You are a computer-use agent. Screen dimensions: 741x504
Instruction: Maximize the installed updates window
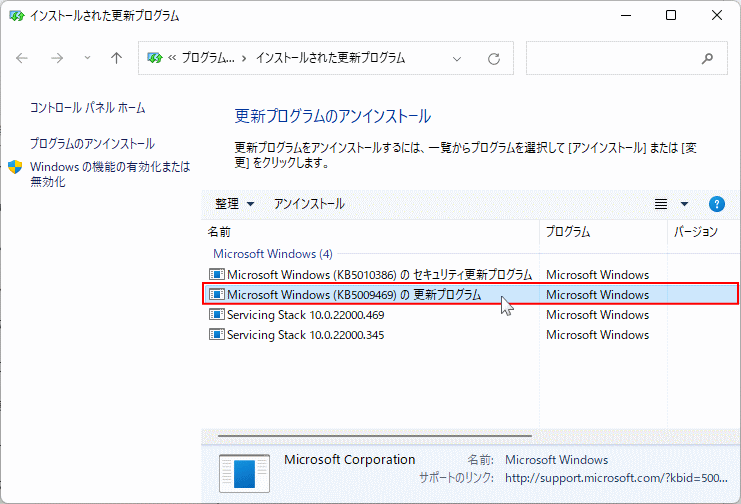[671, 16]
